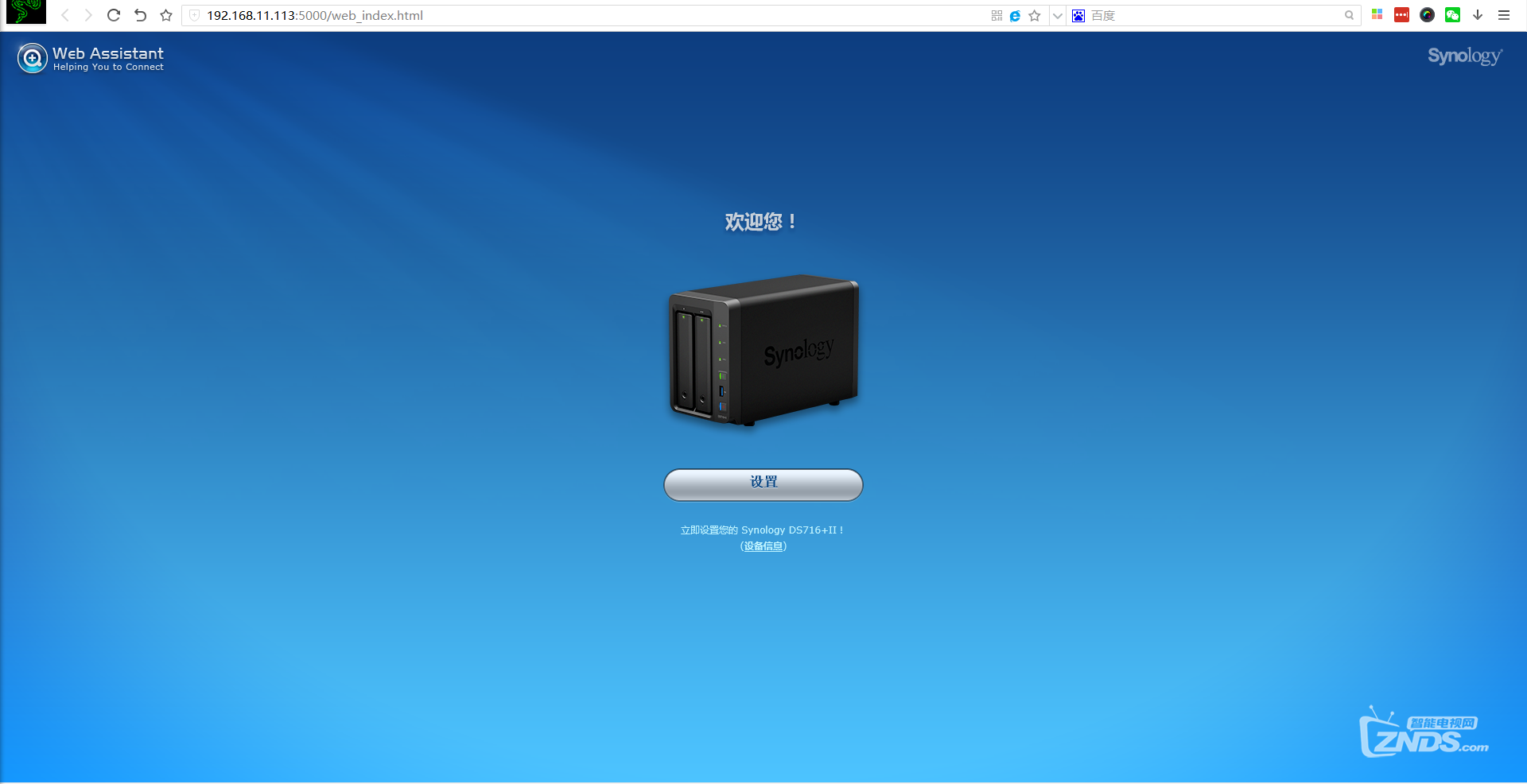Click the Web Assistant logo
Screen dimensions: 1527x784
click(91, 58)
